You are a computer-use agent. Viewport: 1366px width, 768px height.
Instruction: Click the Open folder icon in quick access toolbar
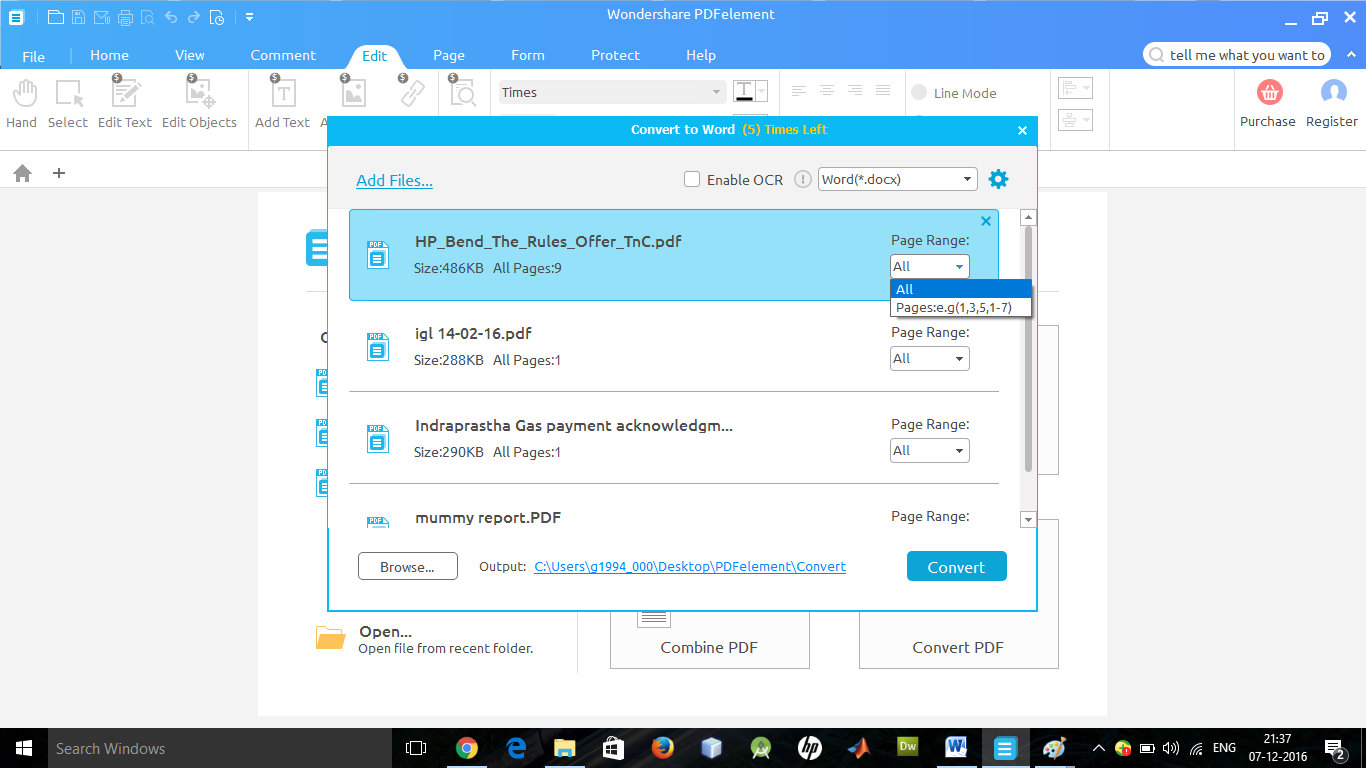tap(56, 17)
